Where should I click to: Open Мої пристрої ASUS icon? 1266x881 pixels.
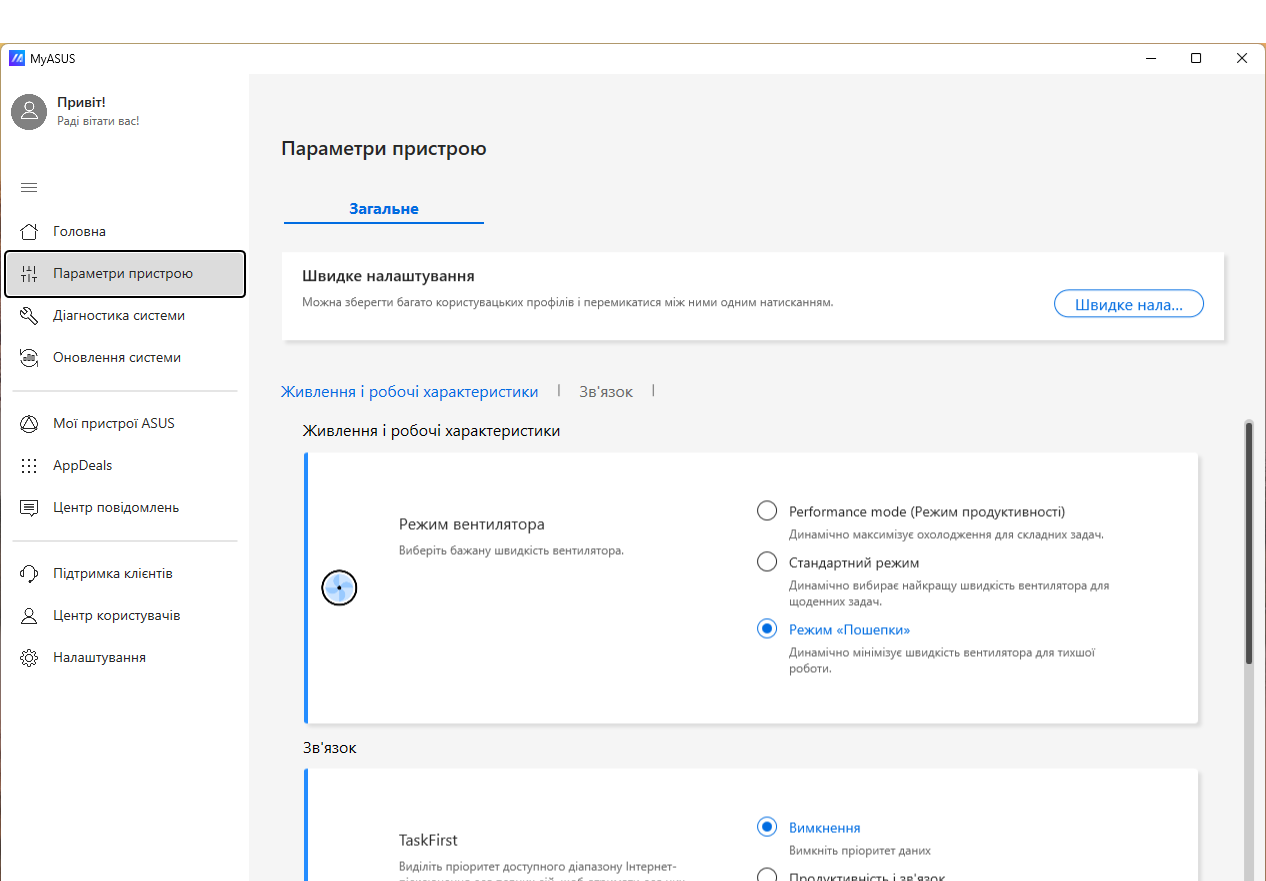[x=29, y=424]
